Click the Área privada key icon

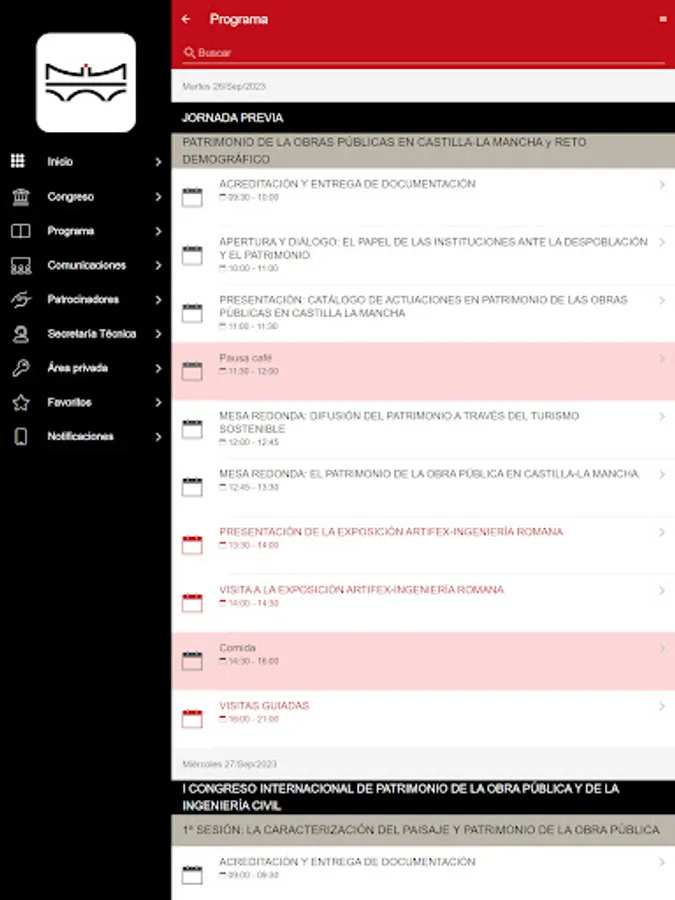21,368
